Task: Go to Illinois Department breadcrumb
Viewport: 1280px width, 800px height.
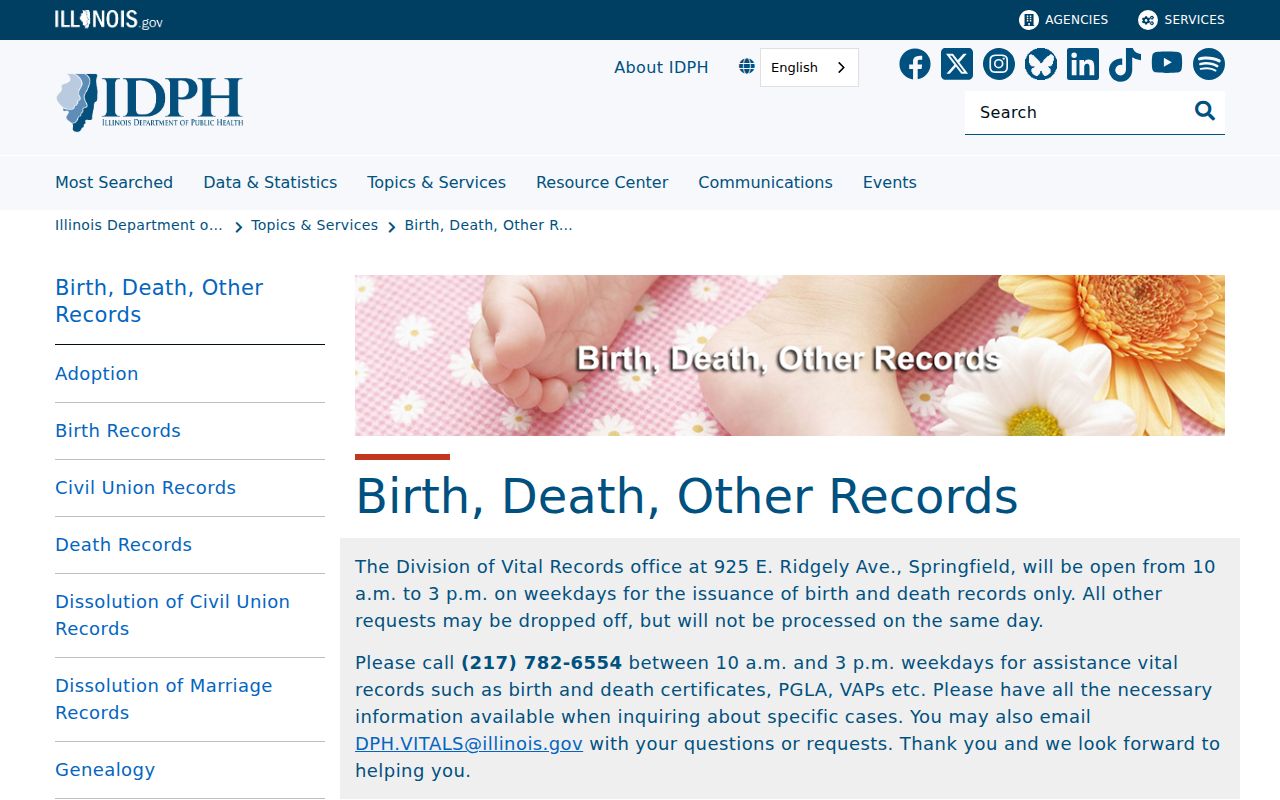Action: [139, 225]
